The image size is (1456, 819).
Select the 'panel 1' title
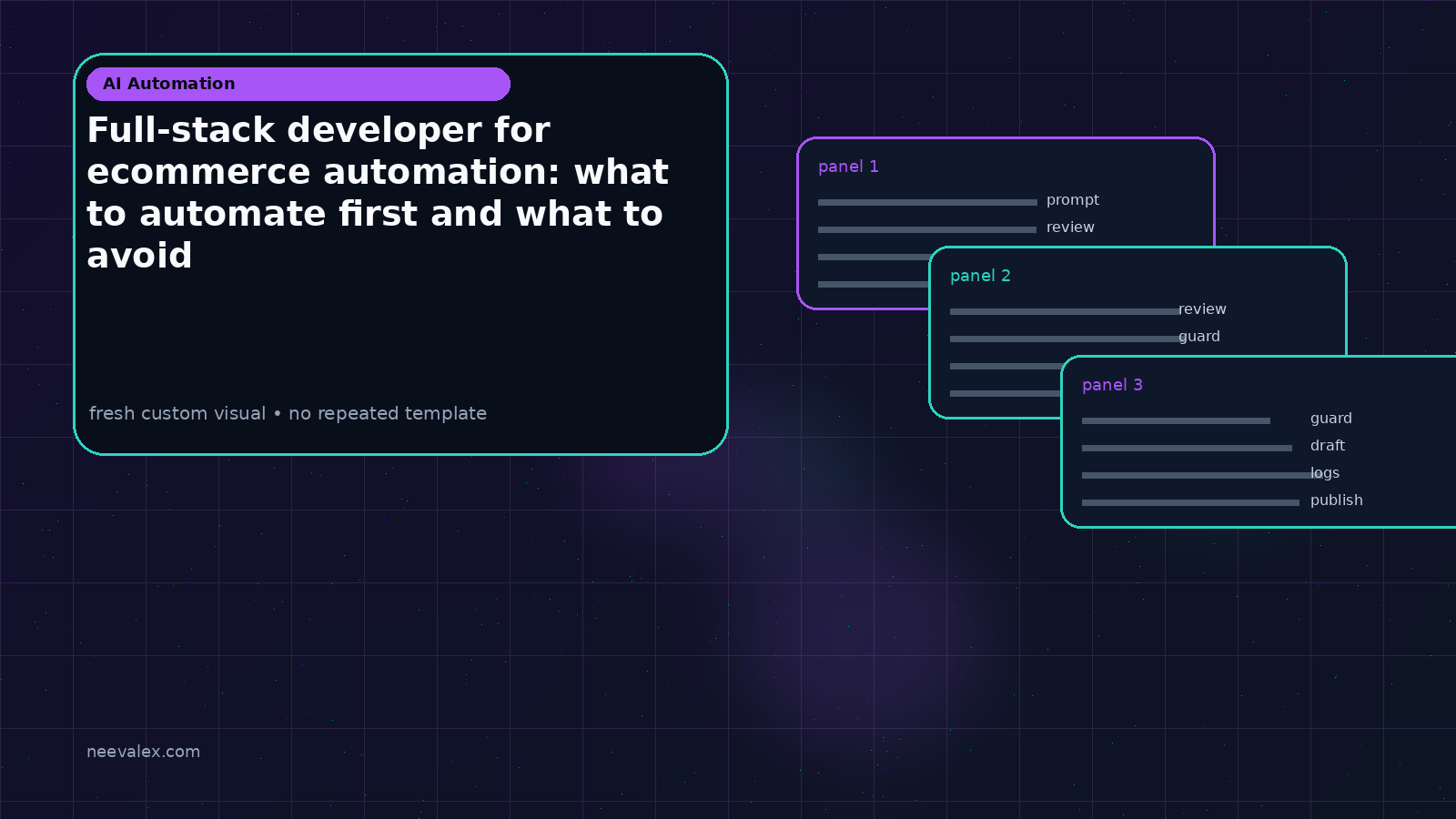coord(848,167)
